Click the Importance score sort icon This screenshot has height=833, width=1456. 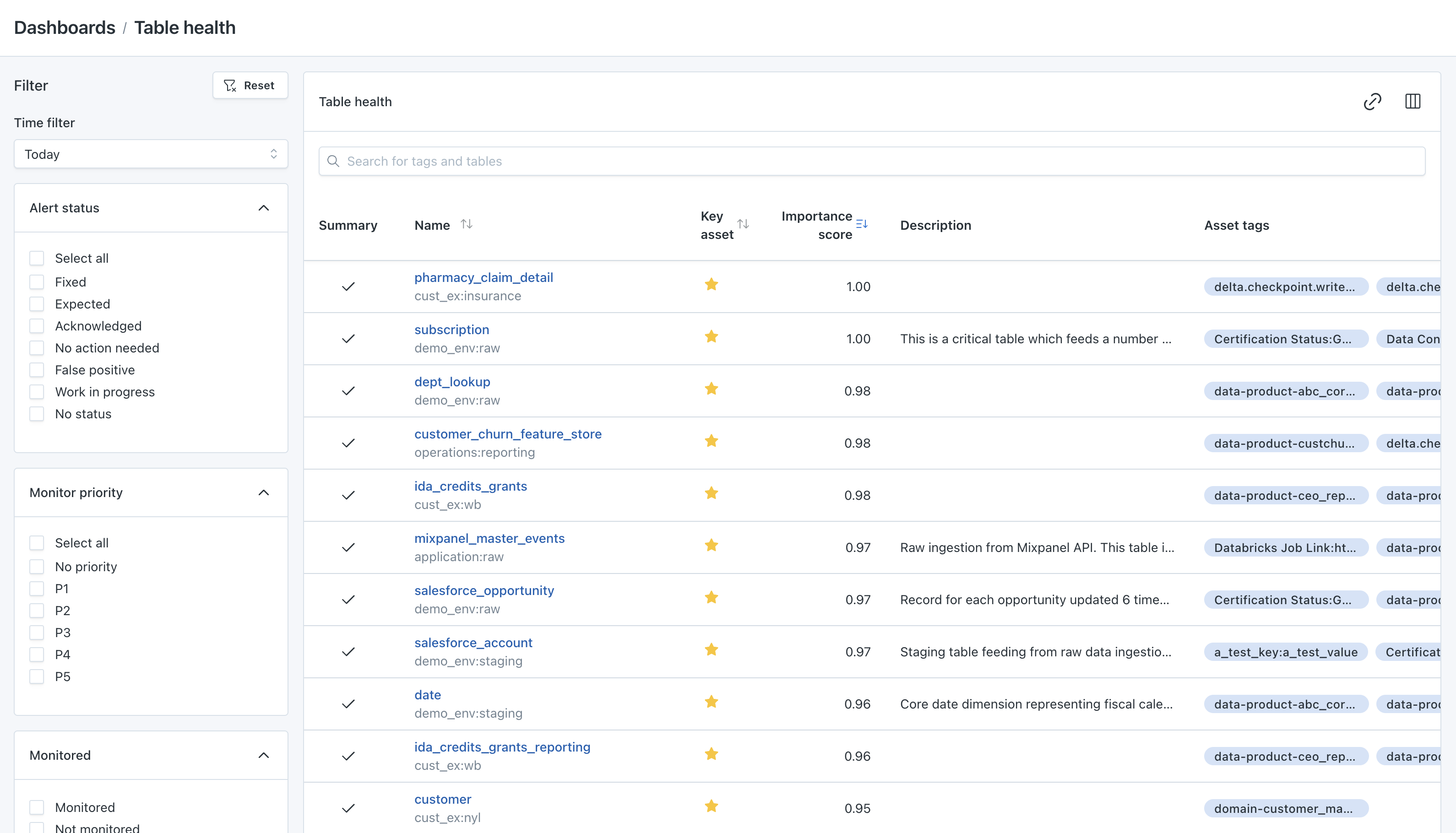pos(861,224)
